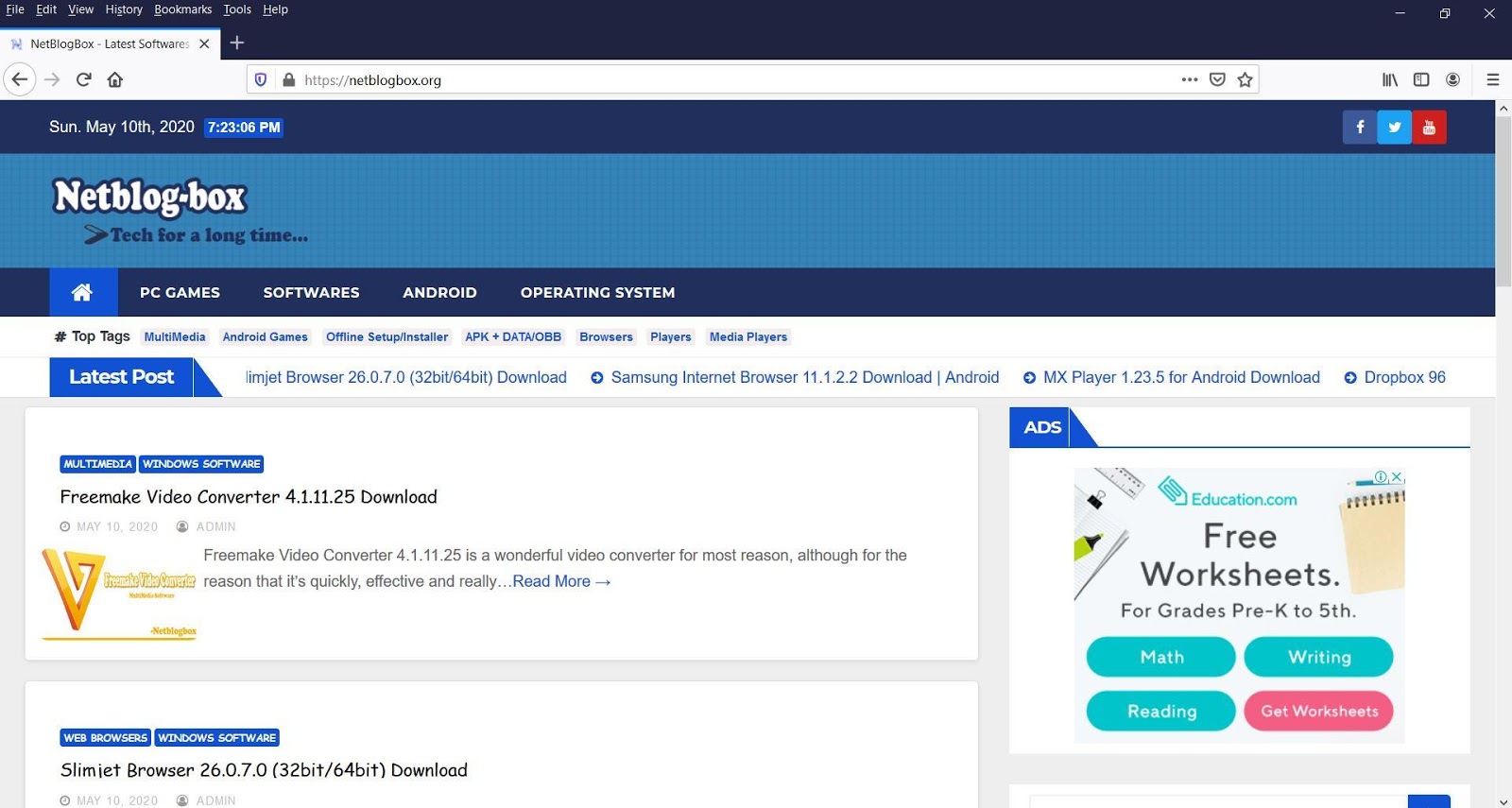Navigate to PC GAMES section
The width and height of the screenshot is (1512, 808).
click(180, 292)
